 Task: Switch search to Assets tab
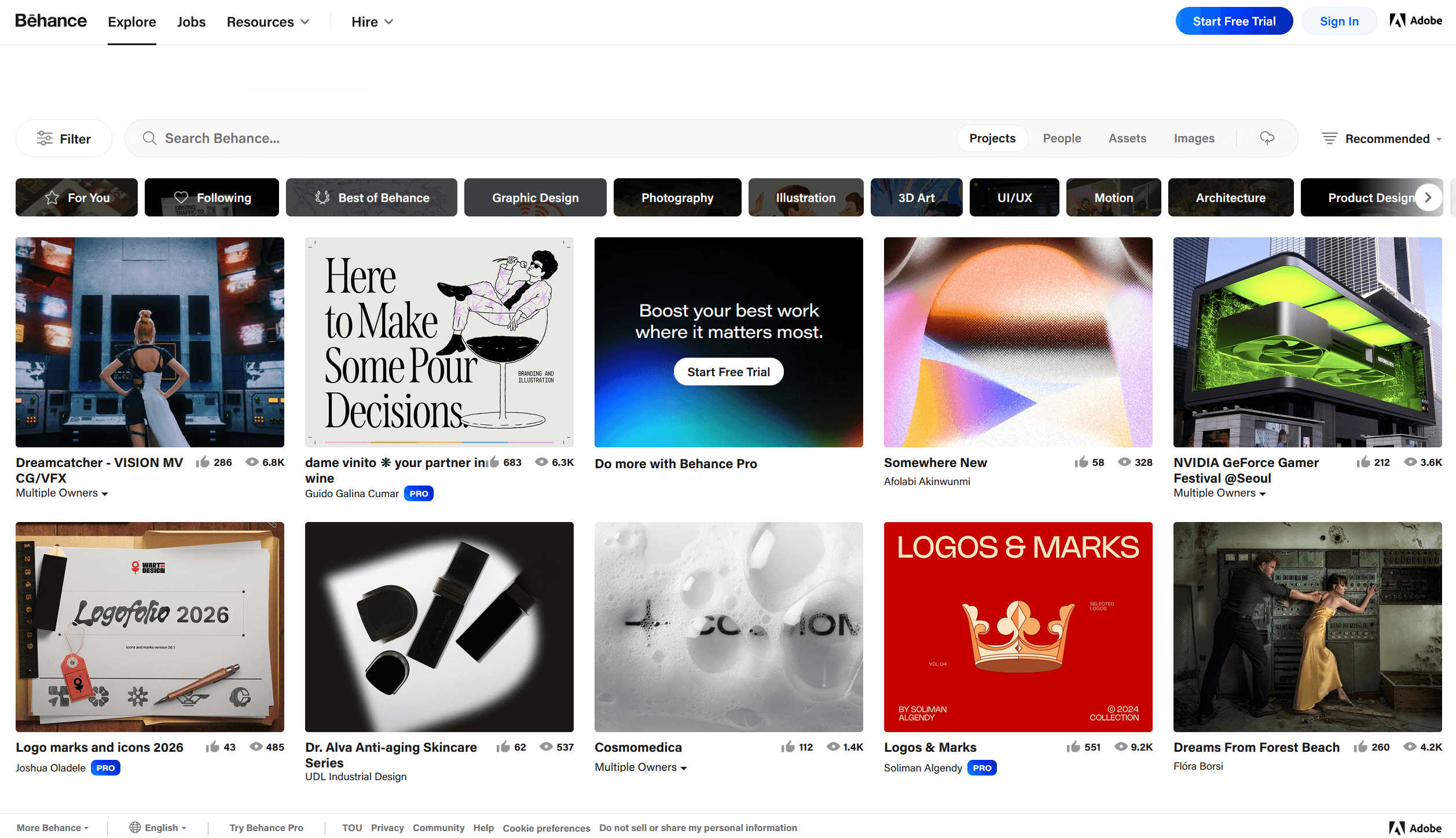coord(1127,138)
